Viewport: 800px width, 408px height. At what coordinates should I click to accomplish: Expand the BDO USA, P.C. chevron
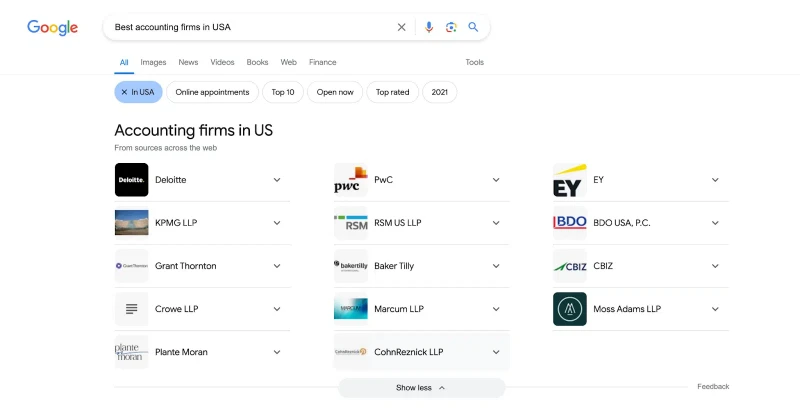tap(715, 223)
